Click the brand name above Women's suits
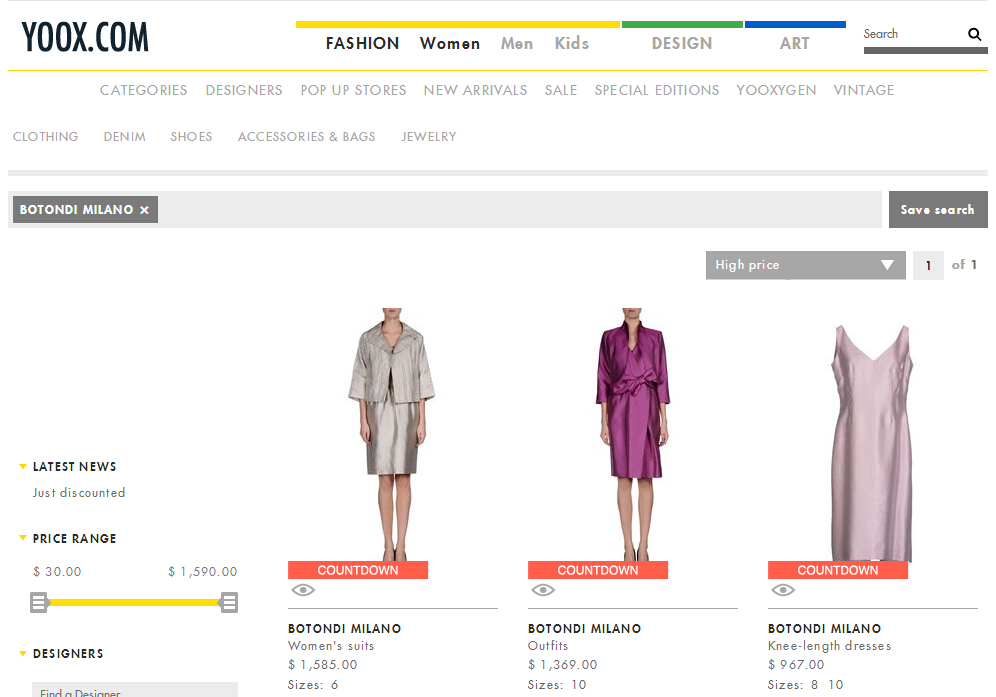Image resolution: width=996 pixels, height=697 pixels. point(344,628)
